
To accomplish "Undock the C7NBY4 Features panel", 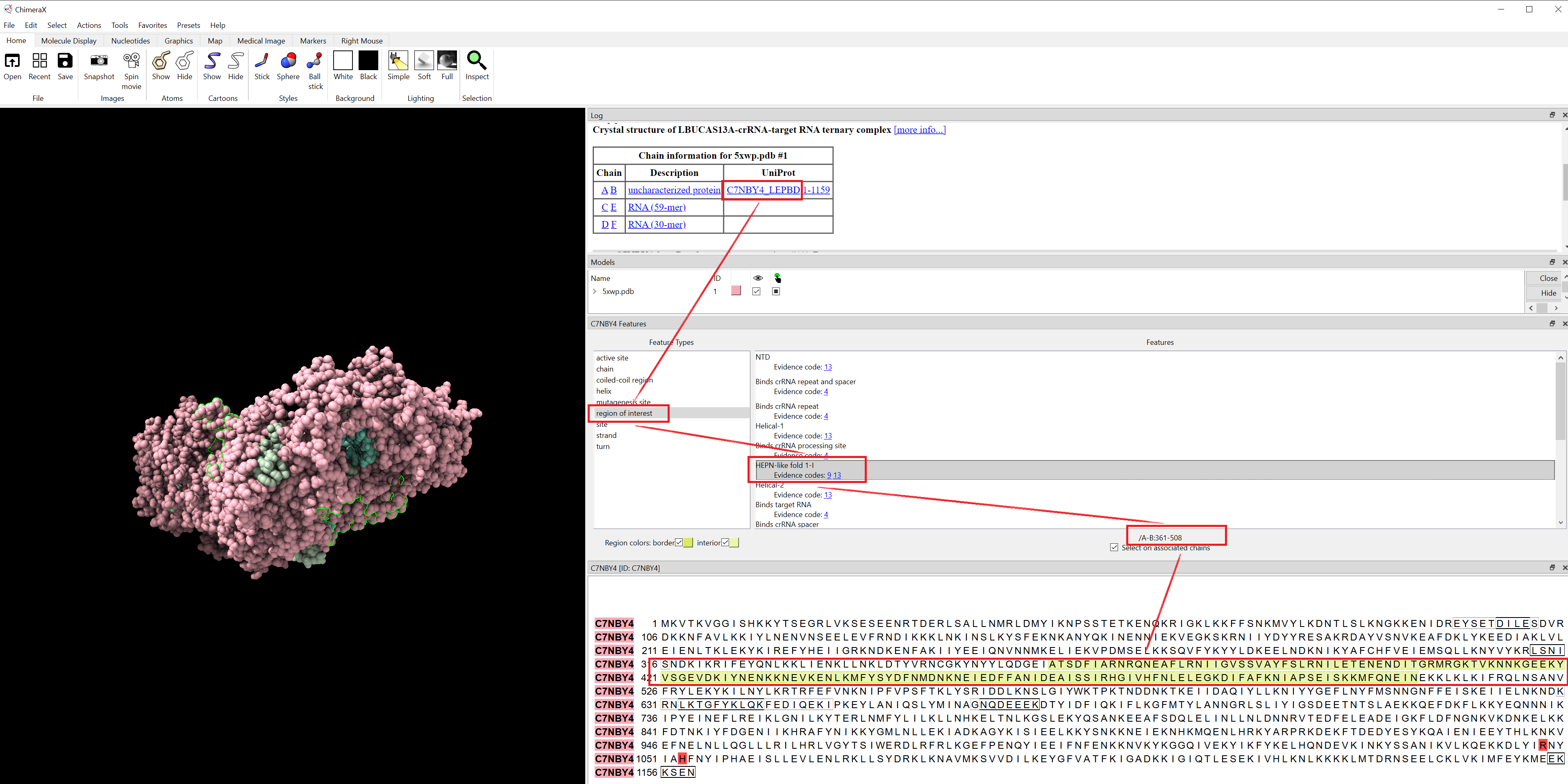I will (1552, 324).
